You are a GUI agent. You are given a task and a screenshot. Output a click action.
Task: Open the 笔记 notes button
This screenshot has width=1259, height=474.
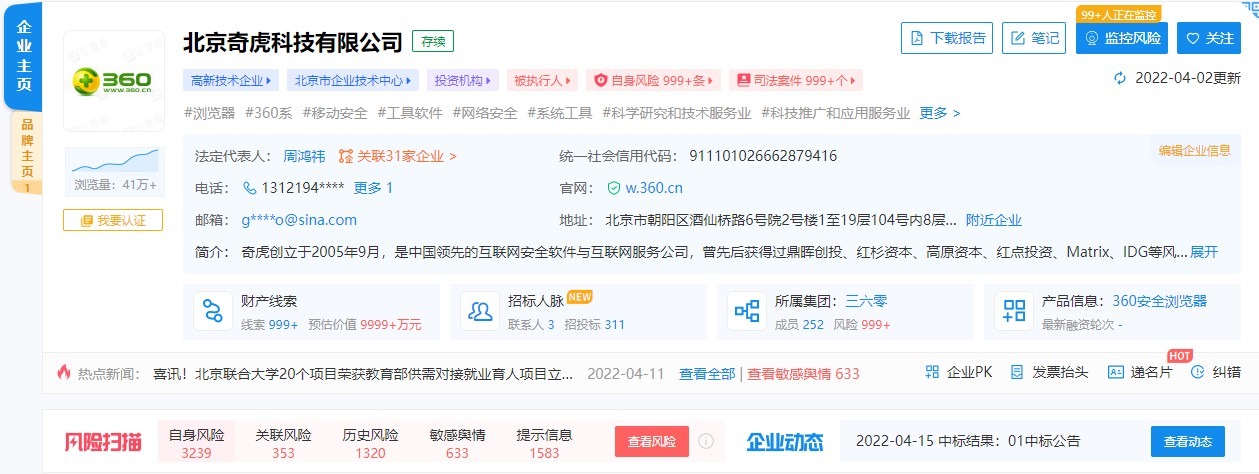1035,38
